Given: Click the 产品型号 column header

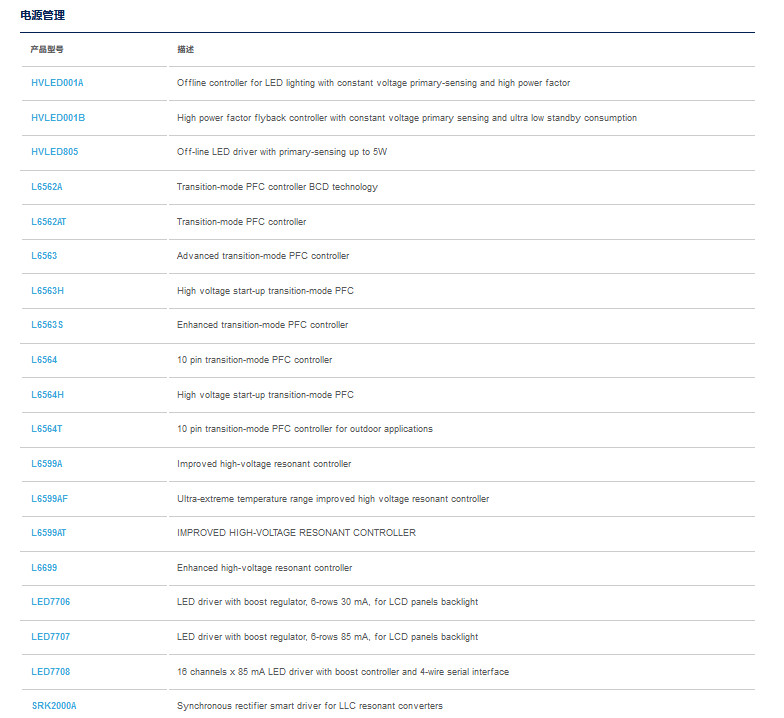Looking at the screenshot, I should point(46,50).
